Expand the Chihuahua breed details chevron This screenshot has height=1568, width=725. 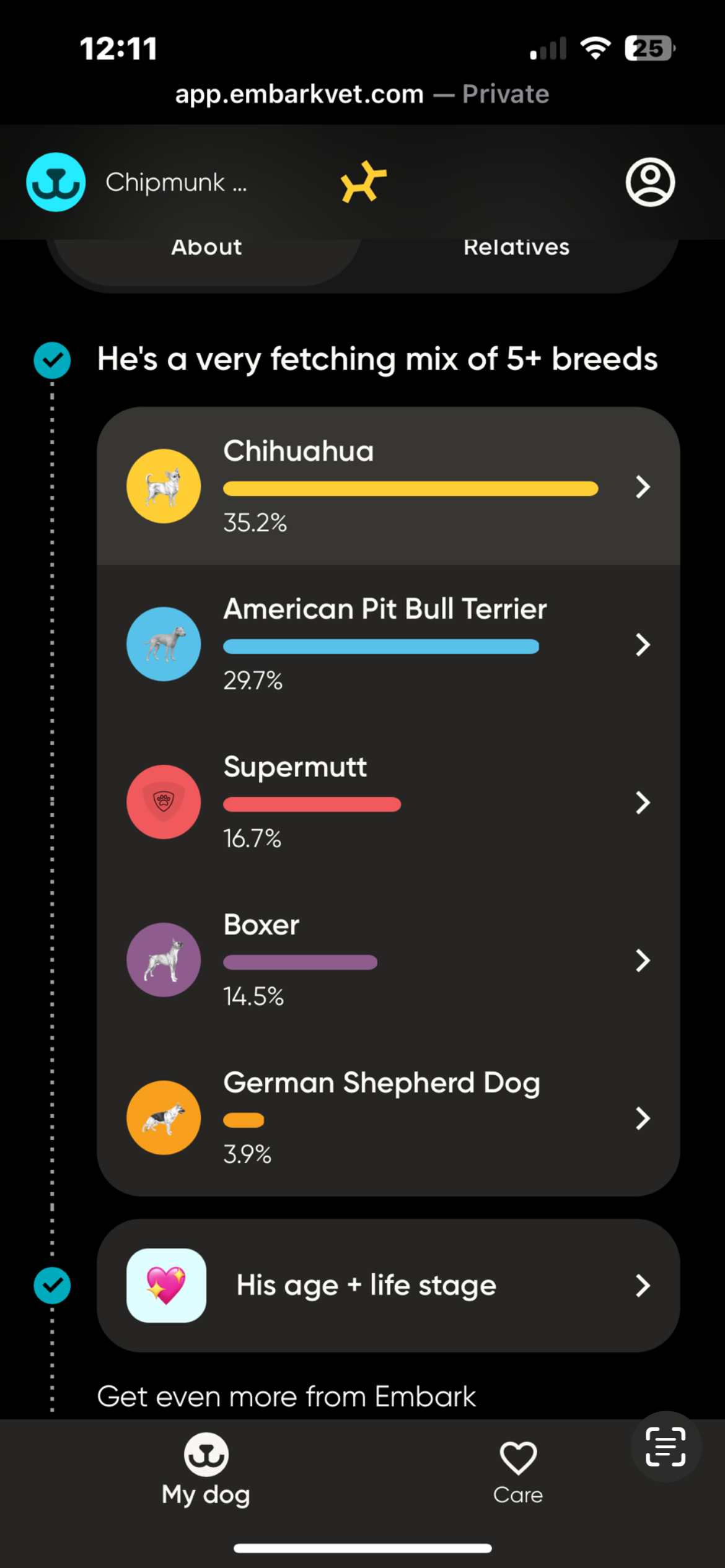(x=643, y=487)
